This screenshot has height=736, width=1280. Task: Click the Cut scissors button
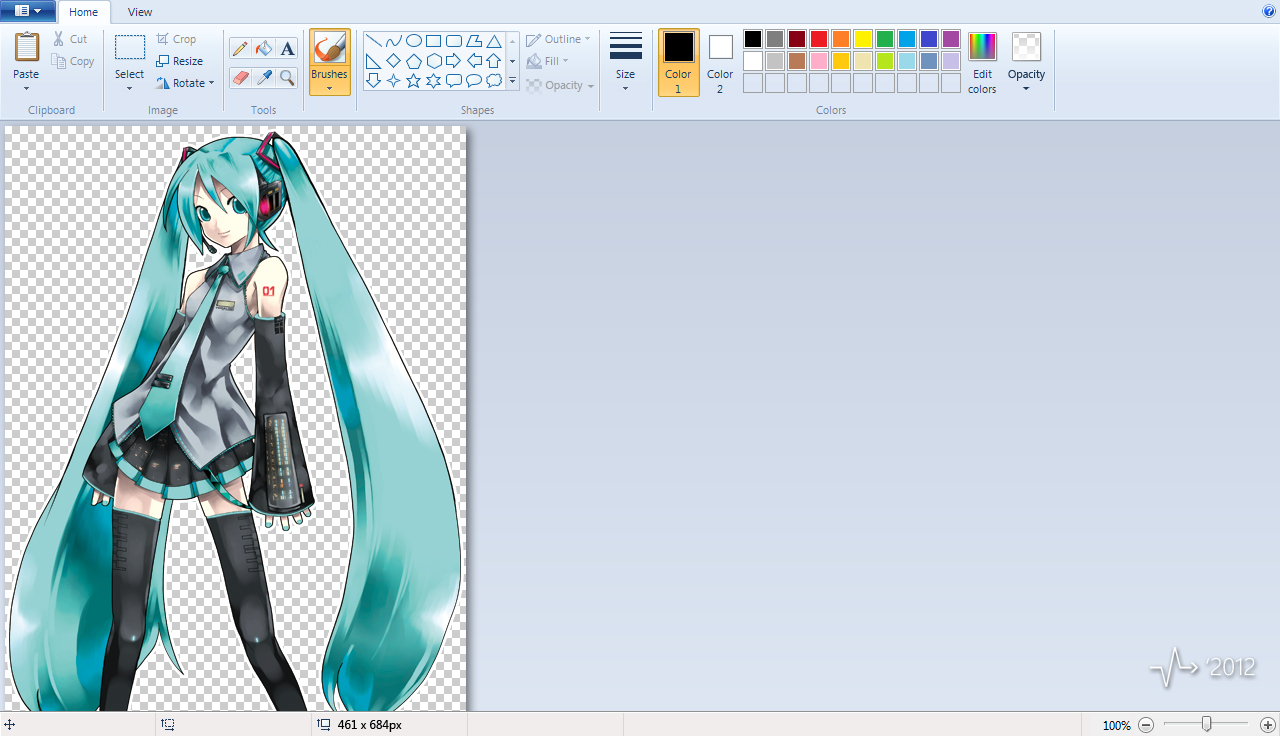click(70, 39)
